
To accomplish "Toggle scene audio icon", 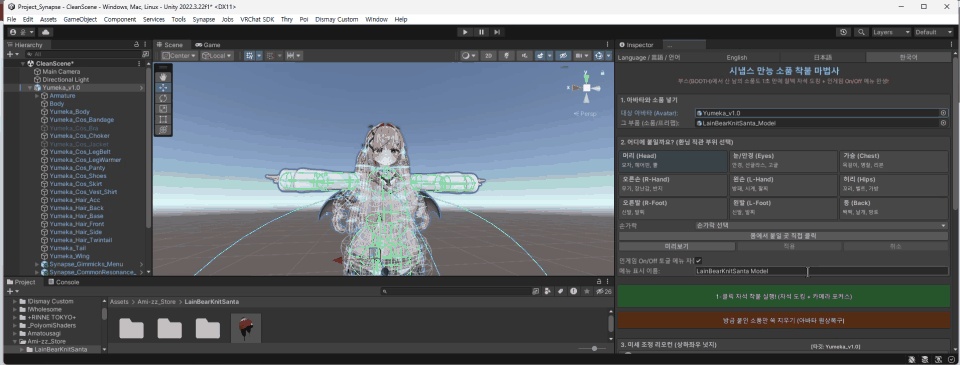I will coord(524,55).
